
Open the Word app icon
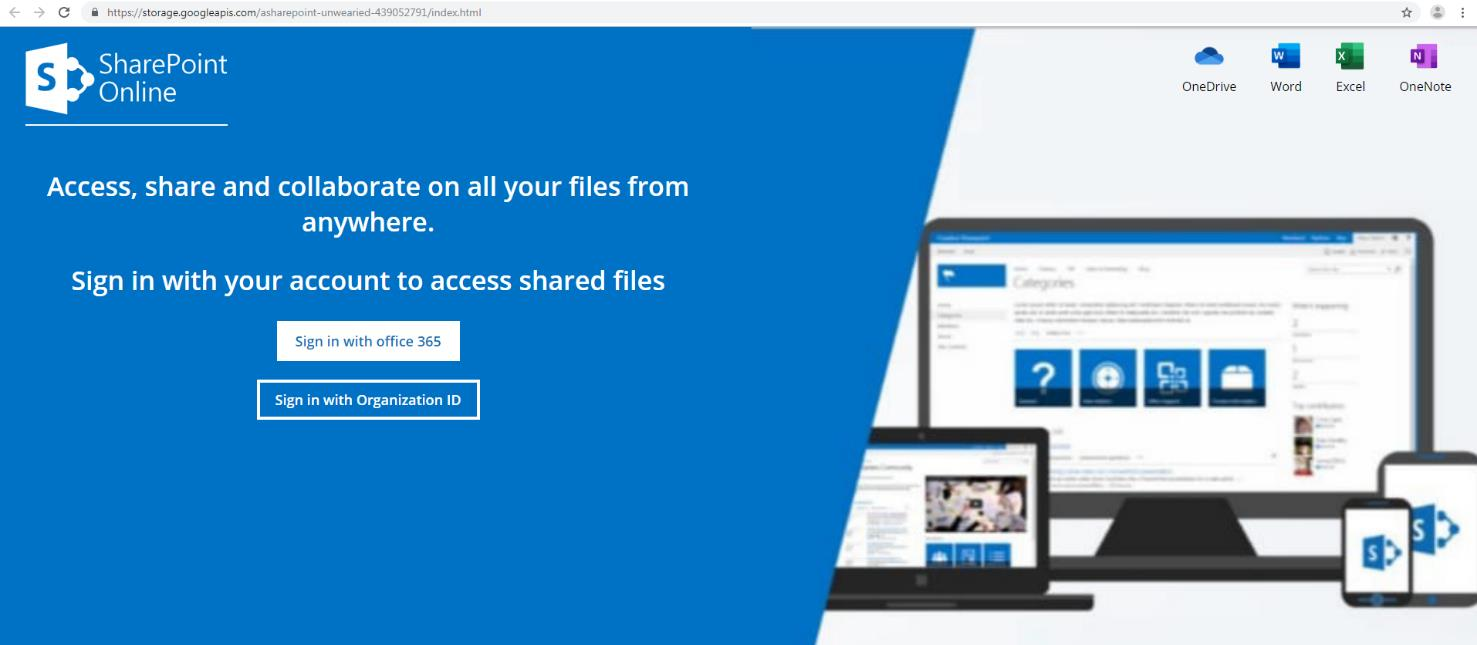(x=1285, y=56)
